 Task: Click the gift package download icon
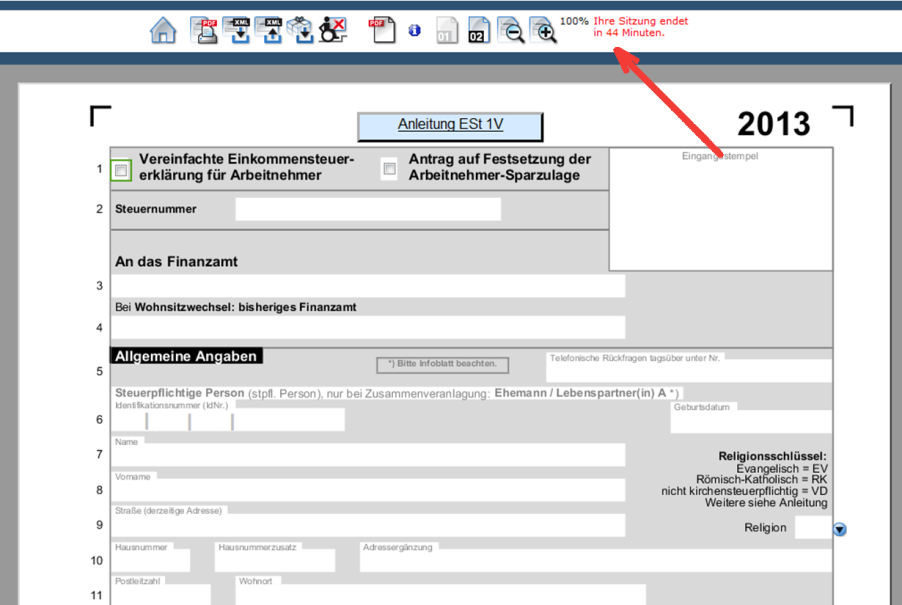point(300,30)
